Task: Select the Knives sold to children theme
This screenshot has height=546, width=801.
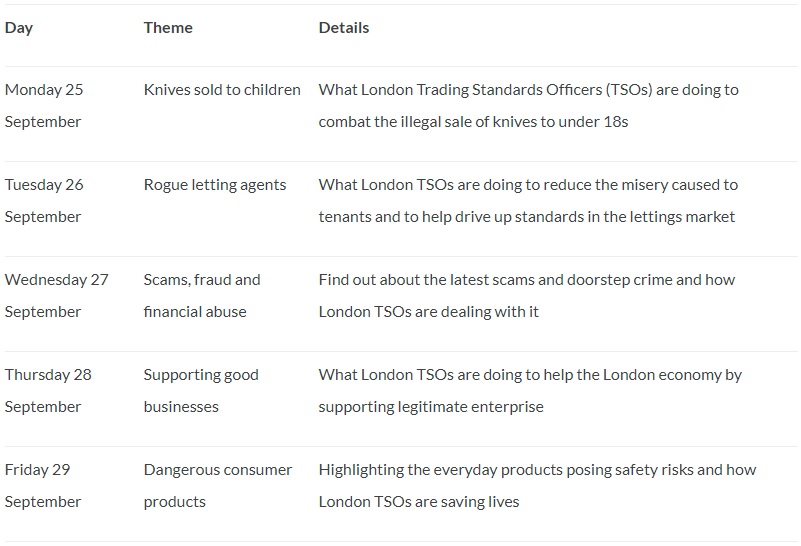Action: coord(222,90)
